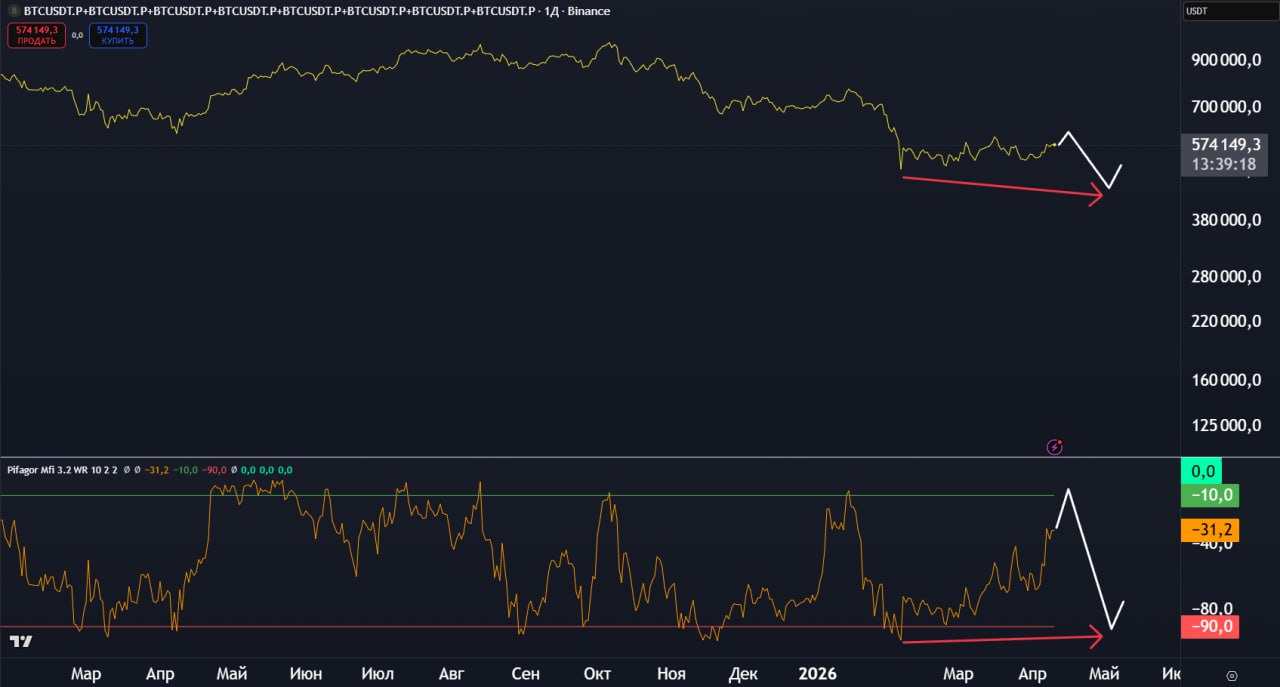Screen dimensions: 1280x687
Task: Click the red ПРОДАТЬ sell button
Action: click(x=37, y=35)
